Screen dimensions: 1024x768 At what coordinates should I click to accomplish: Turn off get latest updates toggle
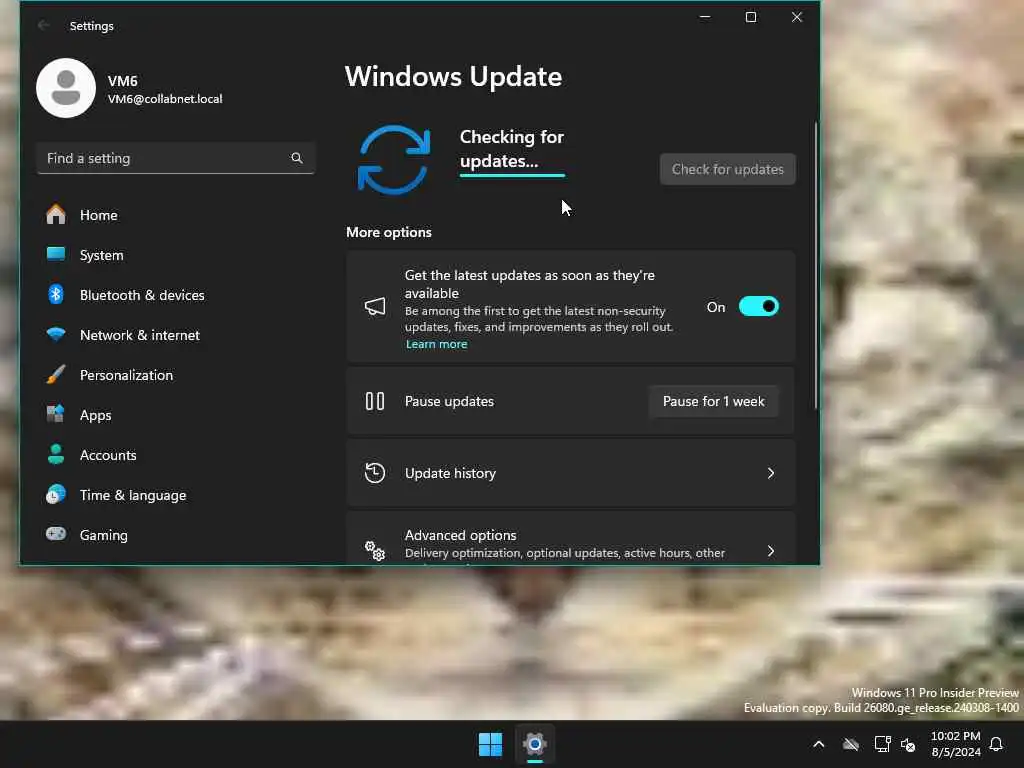(759, 306)
